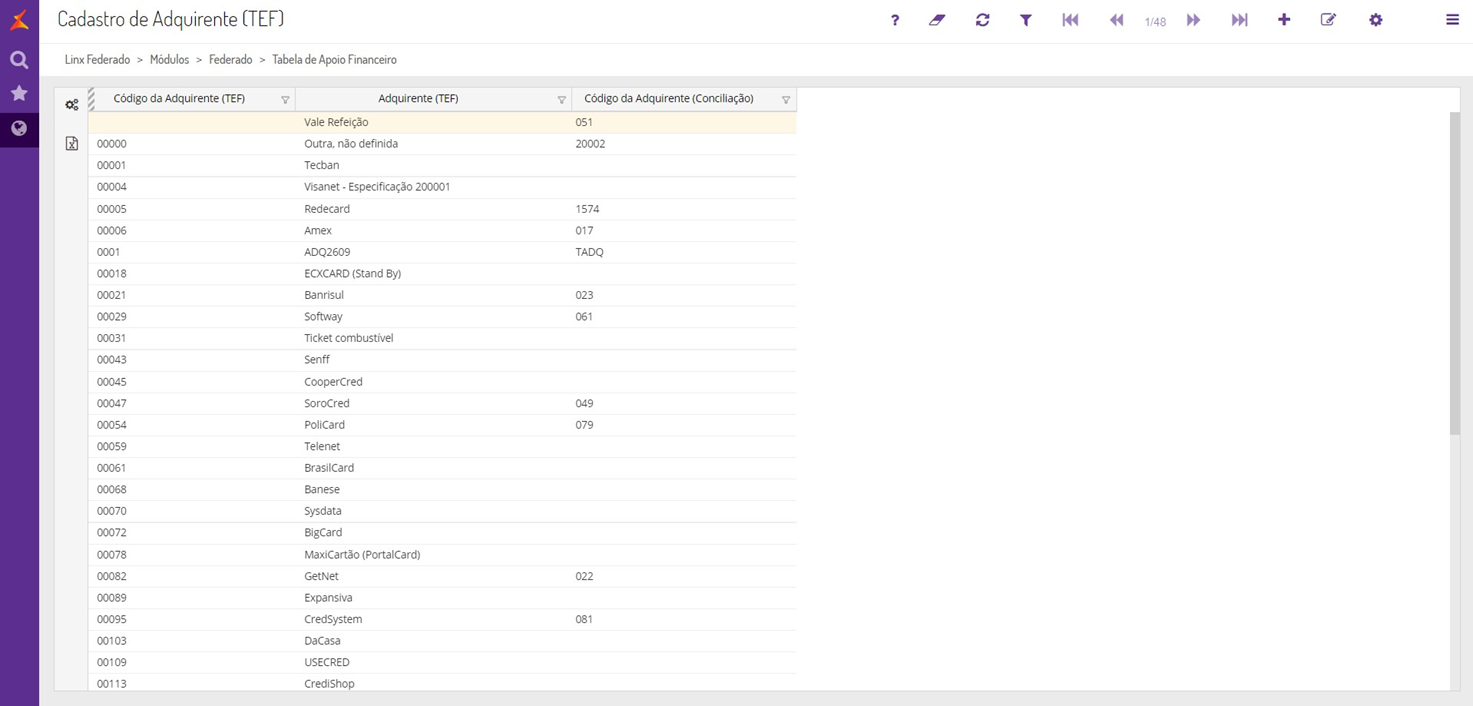1473x706 pixels.
Task: Navigate to Tabela de Apoio Financeiro breadcrumb
Action: point(334,60)
